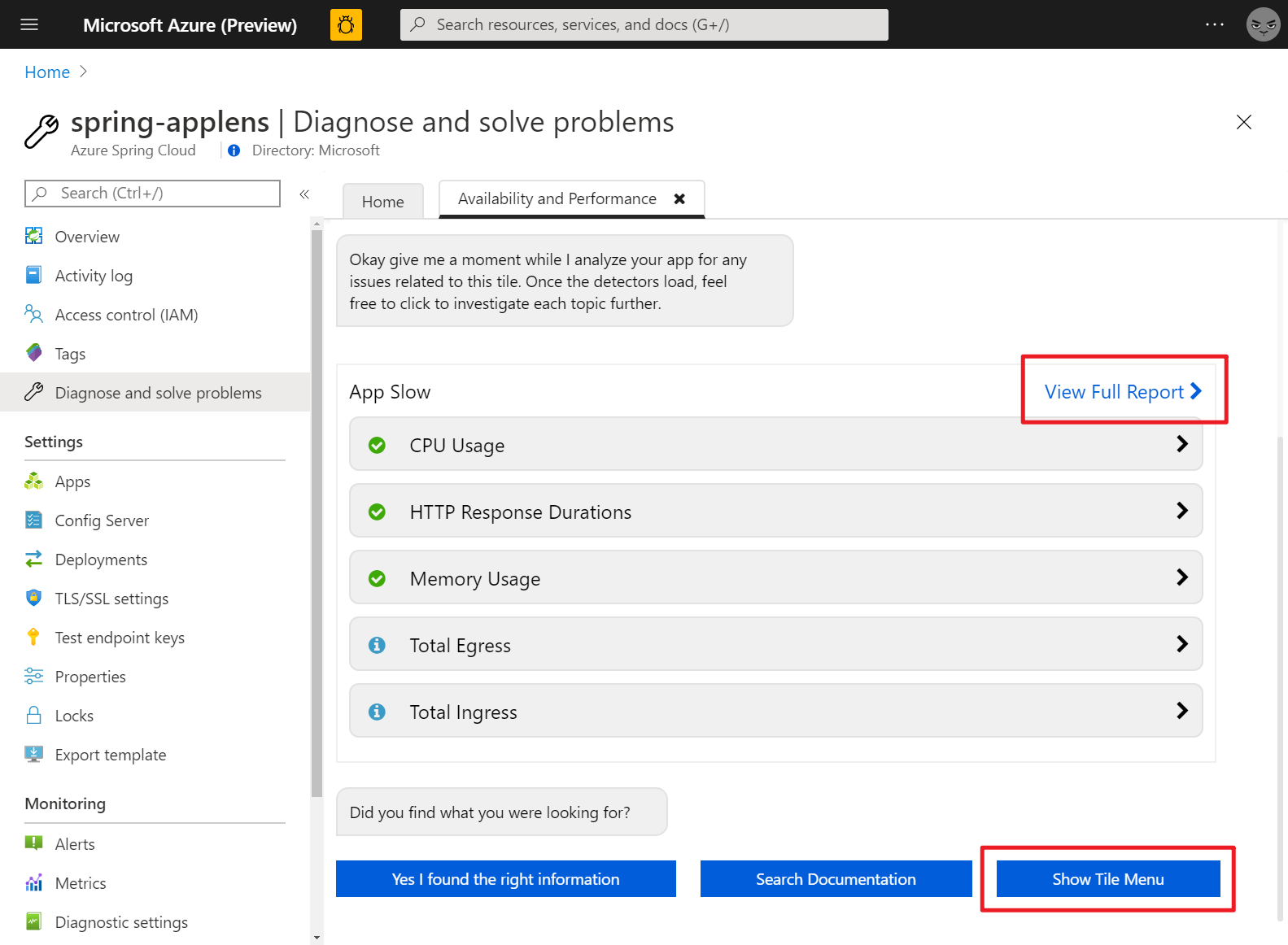Click the Home breadcrumb link
The width and height of the screenshot is (1288, 945).
click(x=47, y=72)
